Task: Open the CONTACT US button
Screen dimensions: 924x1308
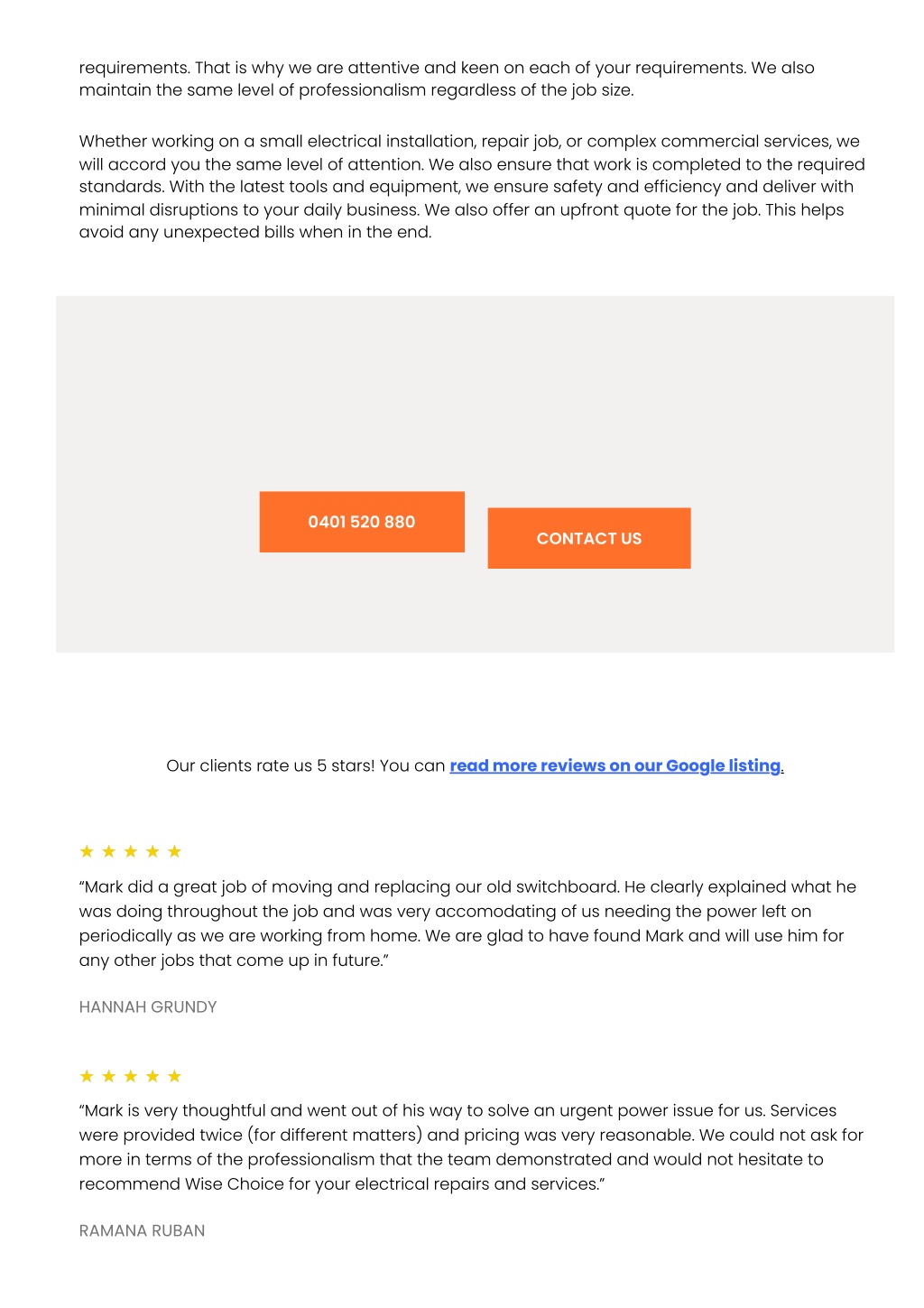Action: (x=589, y=538)
